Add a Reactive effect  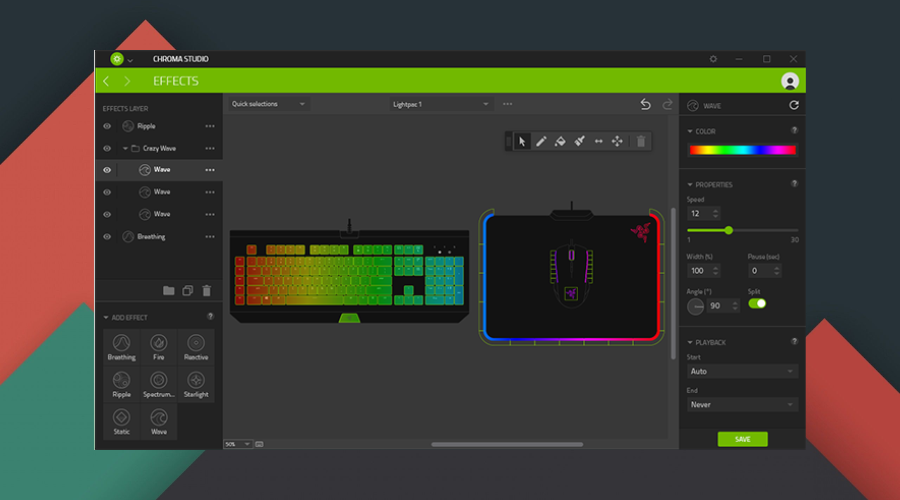[x=196, y=347]
